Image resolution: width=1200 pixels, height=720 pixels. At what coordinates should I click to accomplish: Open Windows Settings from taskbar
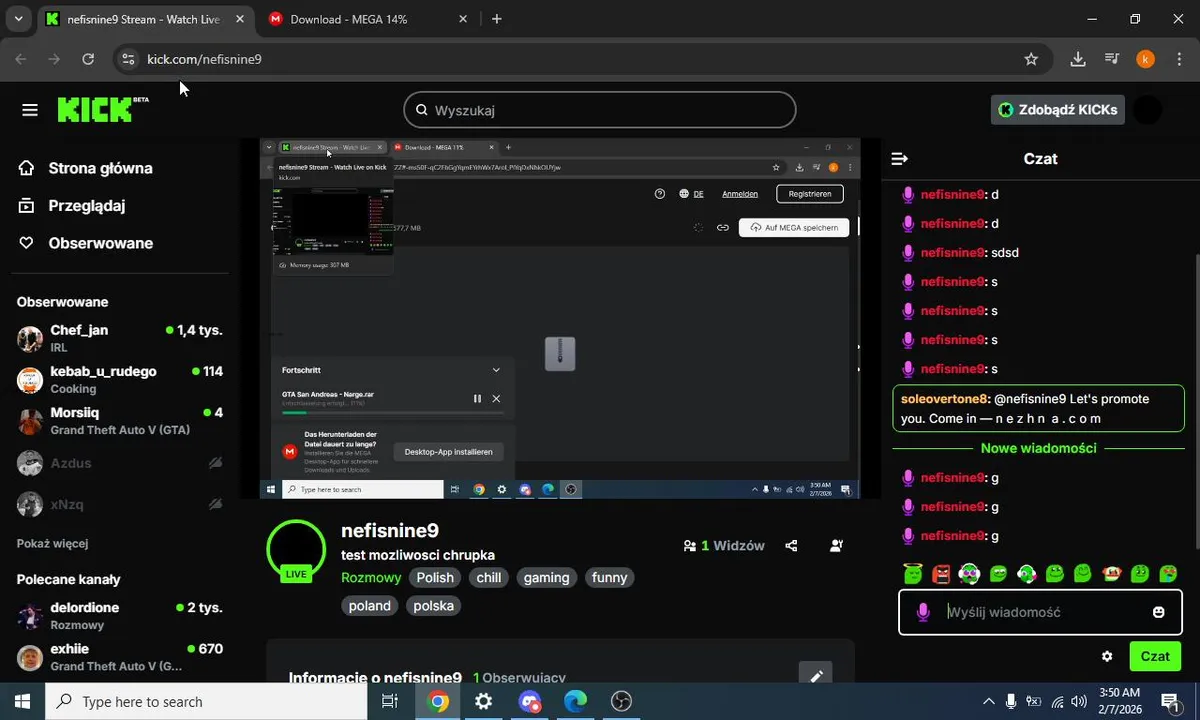coord(483,702)
